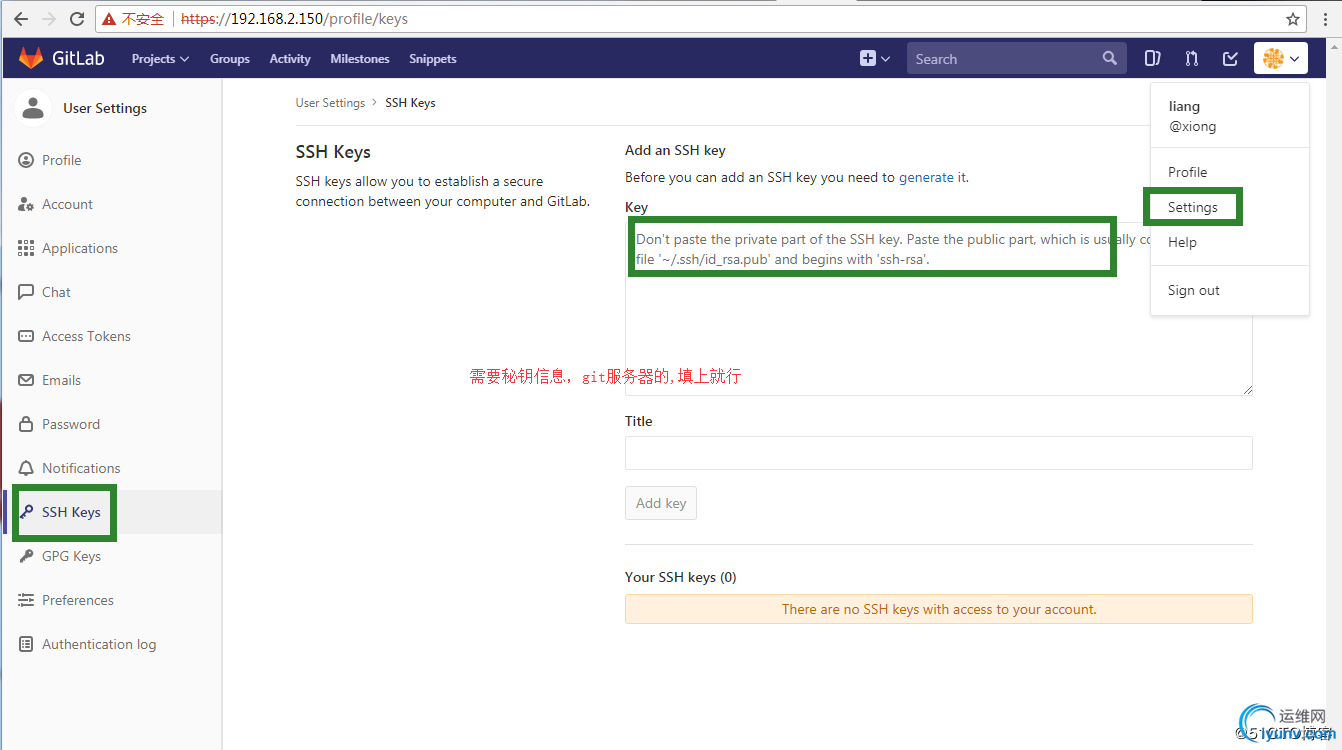Open the merge requests icon in the navbar
This screenshot has height=750, width=1342.
[1191, 58]
